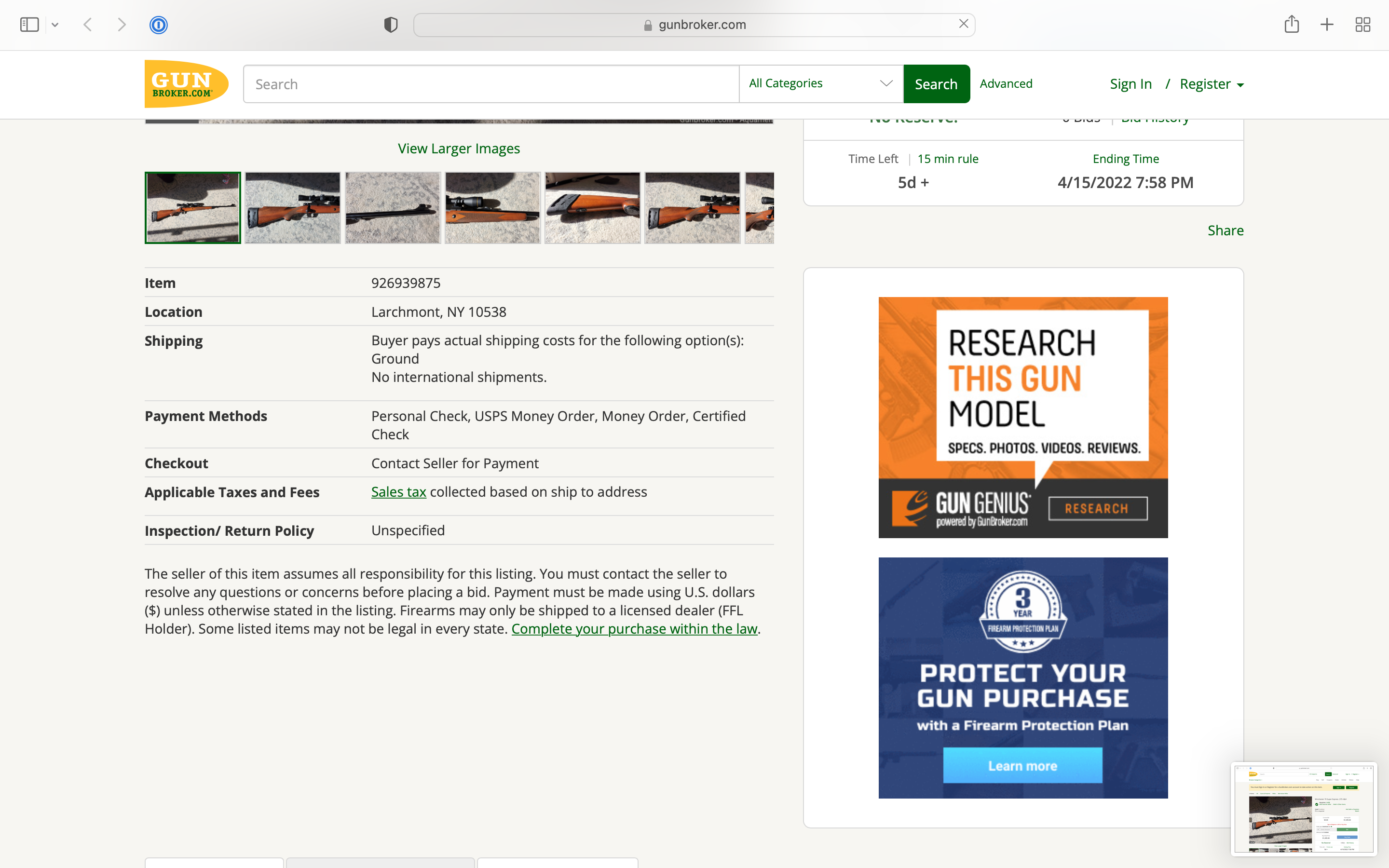The height and width of the screenshot is (868, 1389).
Task: Show tab overview grid icon
Action: pyautogui.click(x=1362, y=25)
